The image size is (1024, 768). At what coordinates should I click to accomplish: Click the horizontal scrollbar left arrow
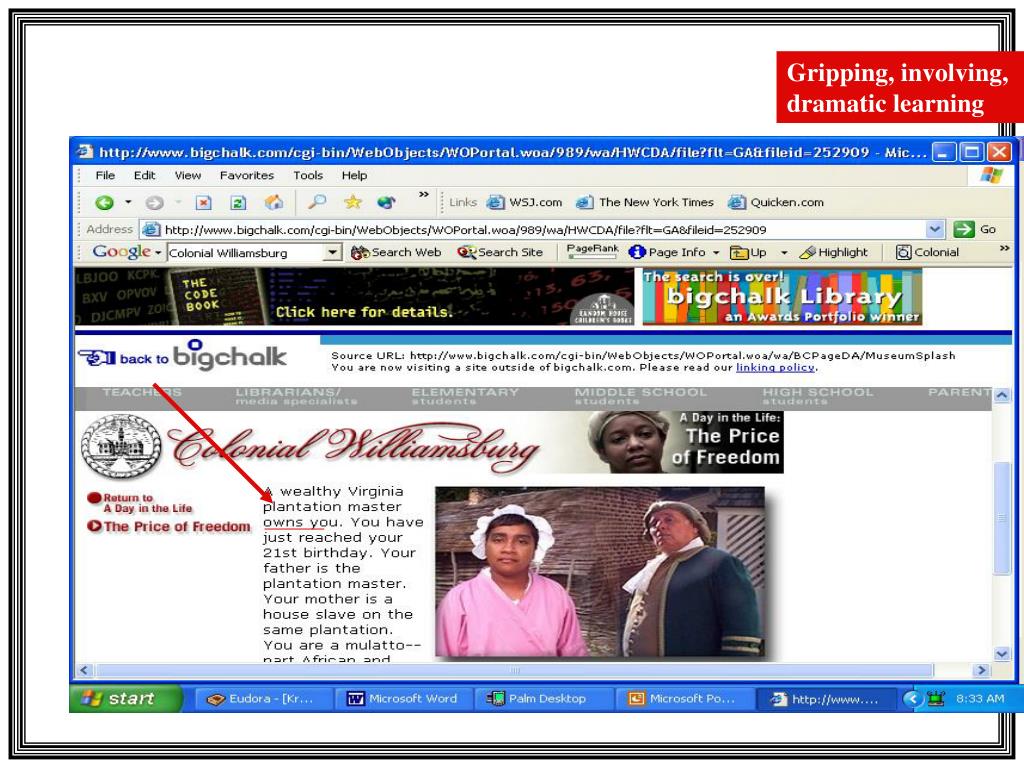[x=84, y=671]
